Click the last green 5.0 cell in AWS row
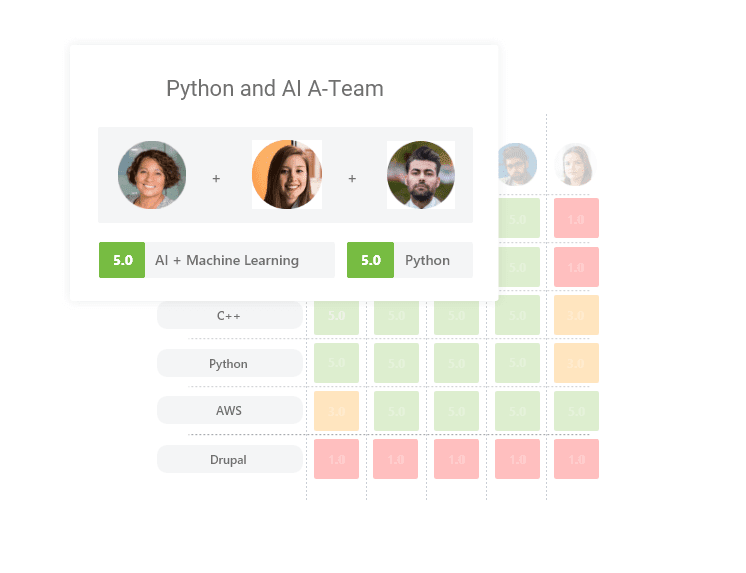This screenshot has height=573, width=746. (576, 411)
